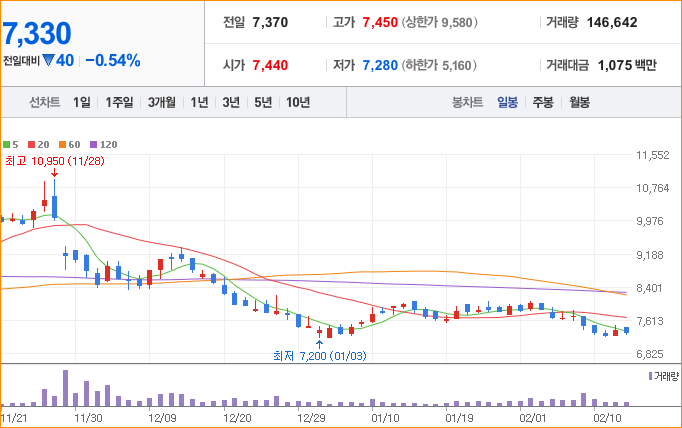Click the blue down-triangle change icon
This screenshot has height=428, width=682.
coord(48,60)
